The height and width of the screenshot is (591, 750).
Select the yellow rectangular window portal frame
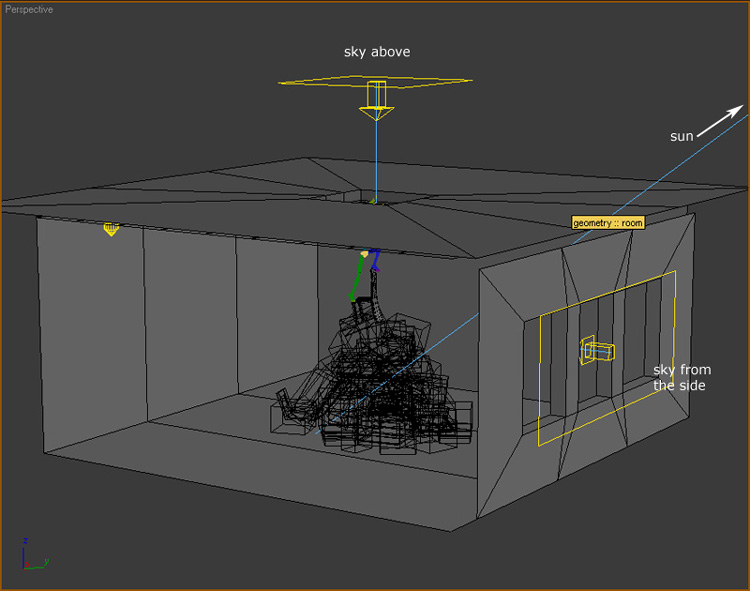point(607,358)
